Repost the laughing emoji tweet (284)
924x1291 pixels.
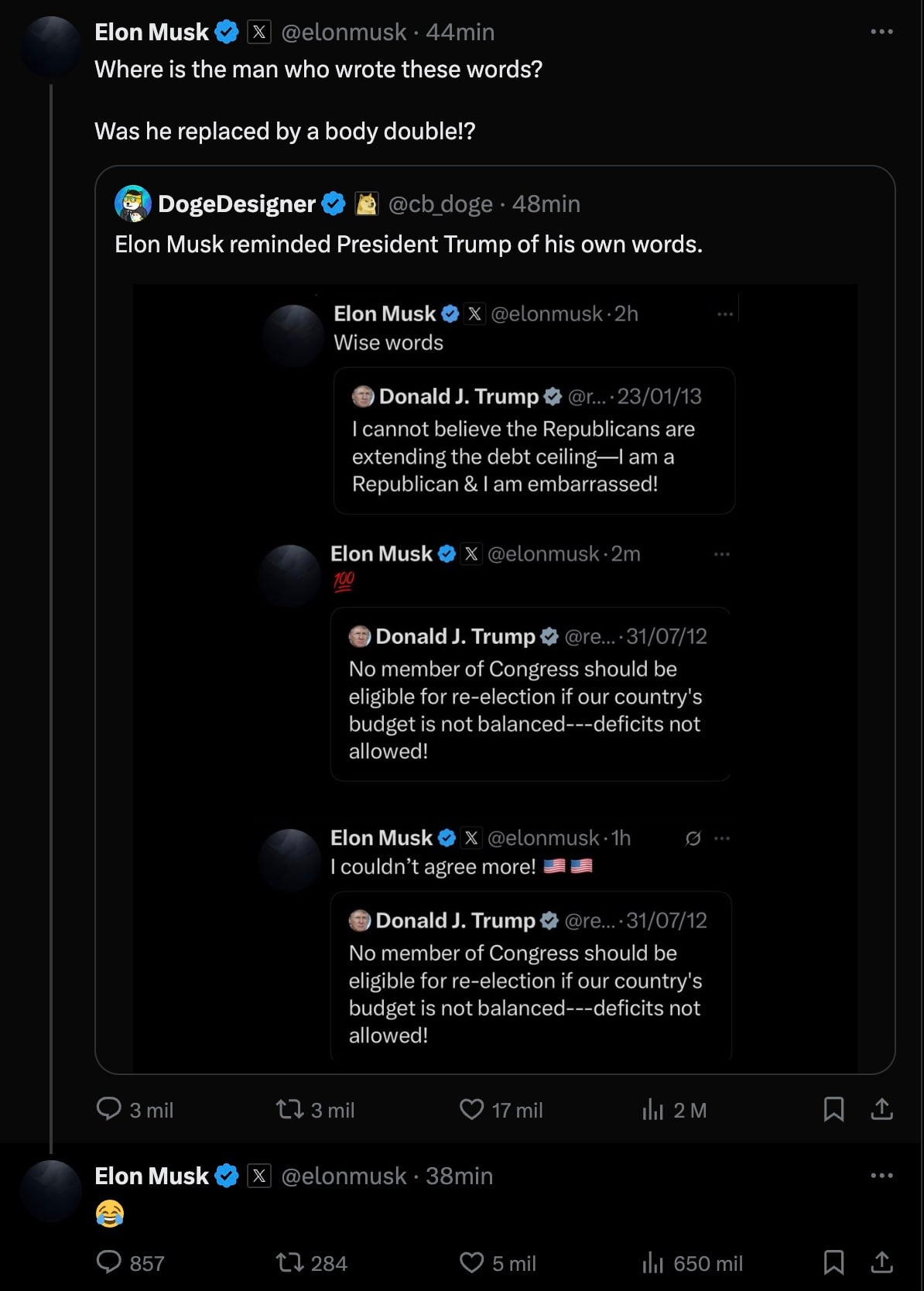point(290,1262)
